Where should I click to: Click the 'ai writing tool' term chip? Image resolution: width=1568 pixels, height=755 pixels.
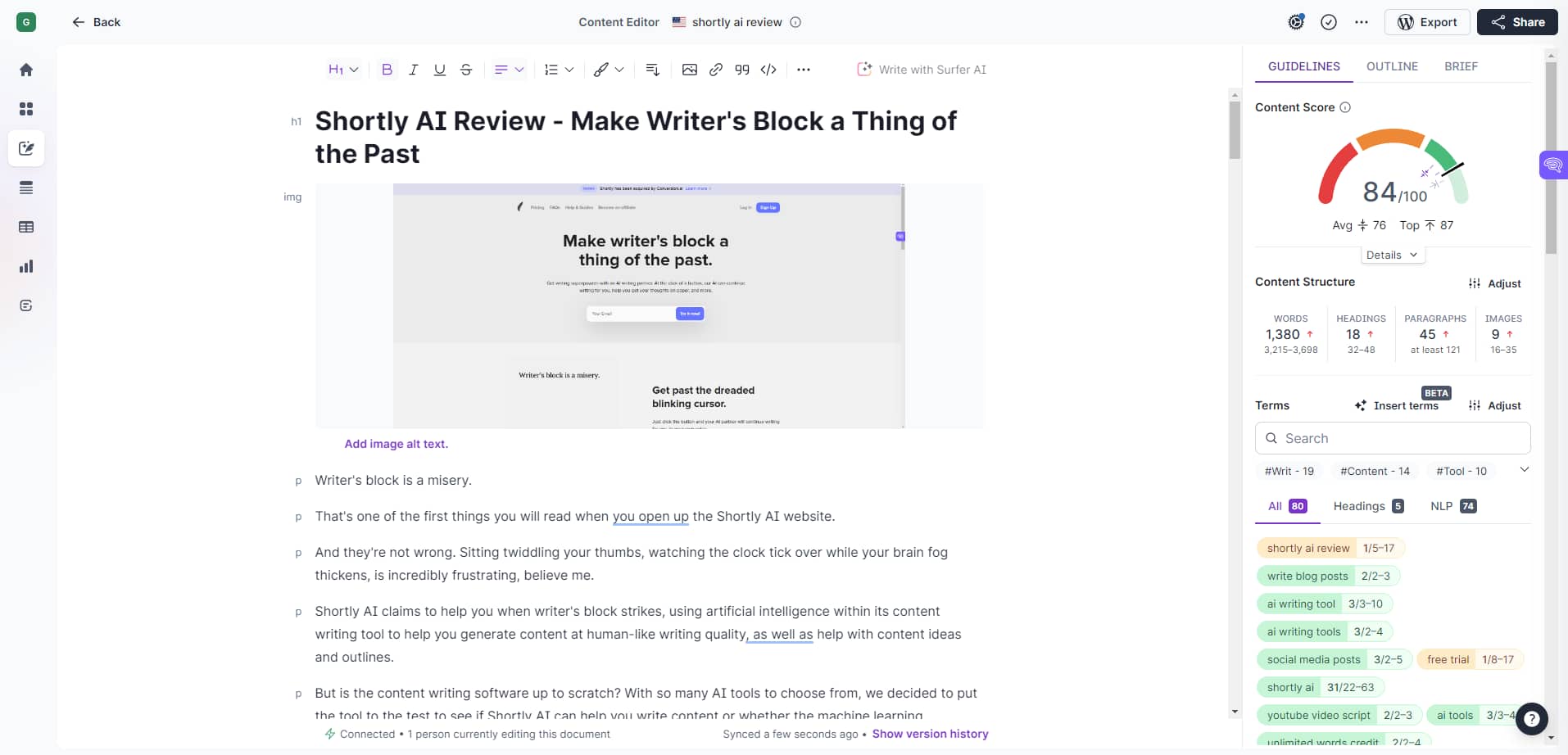pos(1324,604)
